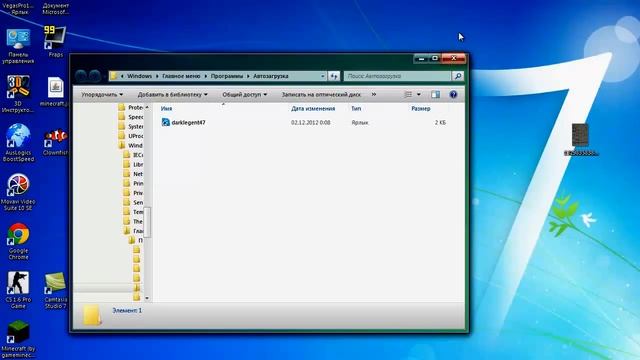
Task: Launch the Minecraft by gameminec shortcut
Action: [x=18, y=339]
